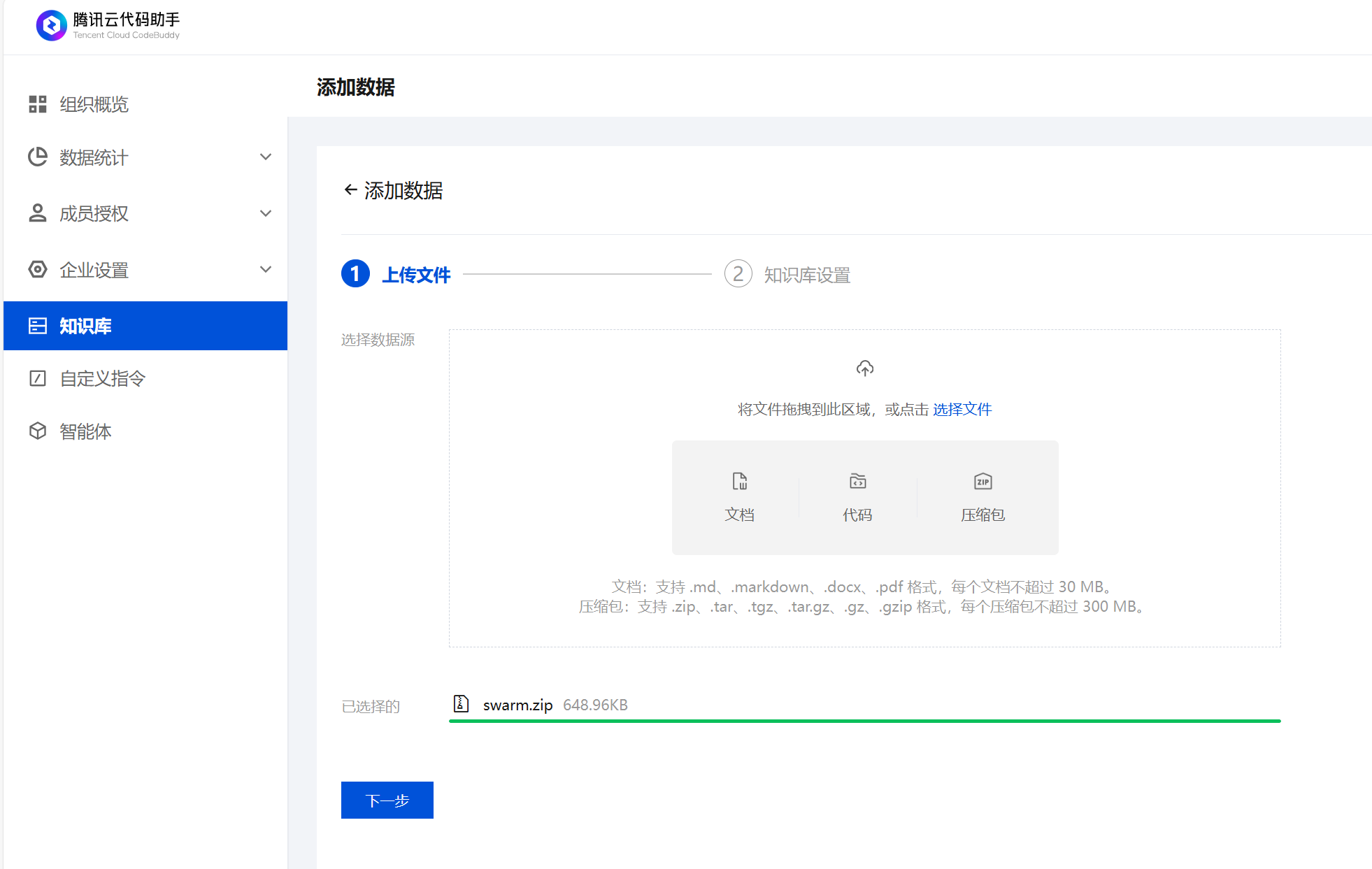1372x869 pixels.
Task: Click the swarm.zip file icon
Action: point(461,703)
